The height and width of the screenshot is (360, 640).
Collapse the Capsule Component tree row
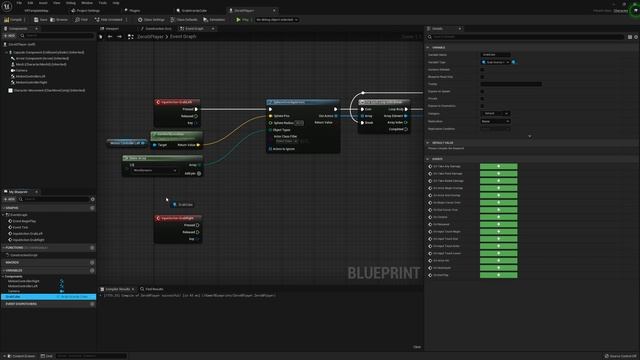6,53
